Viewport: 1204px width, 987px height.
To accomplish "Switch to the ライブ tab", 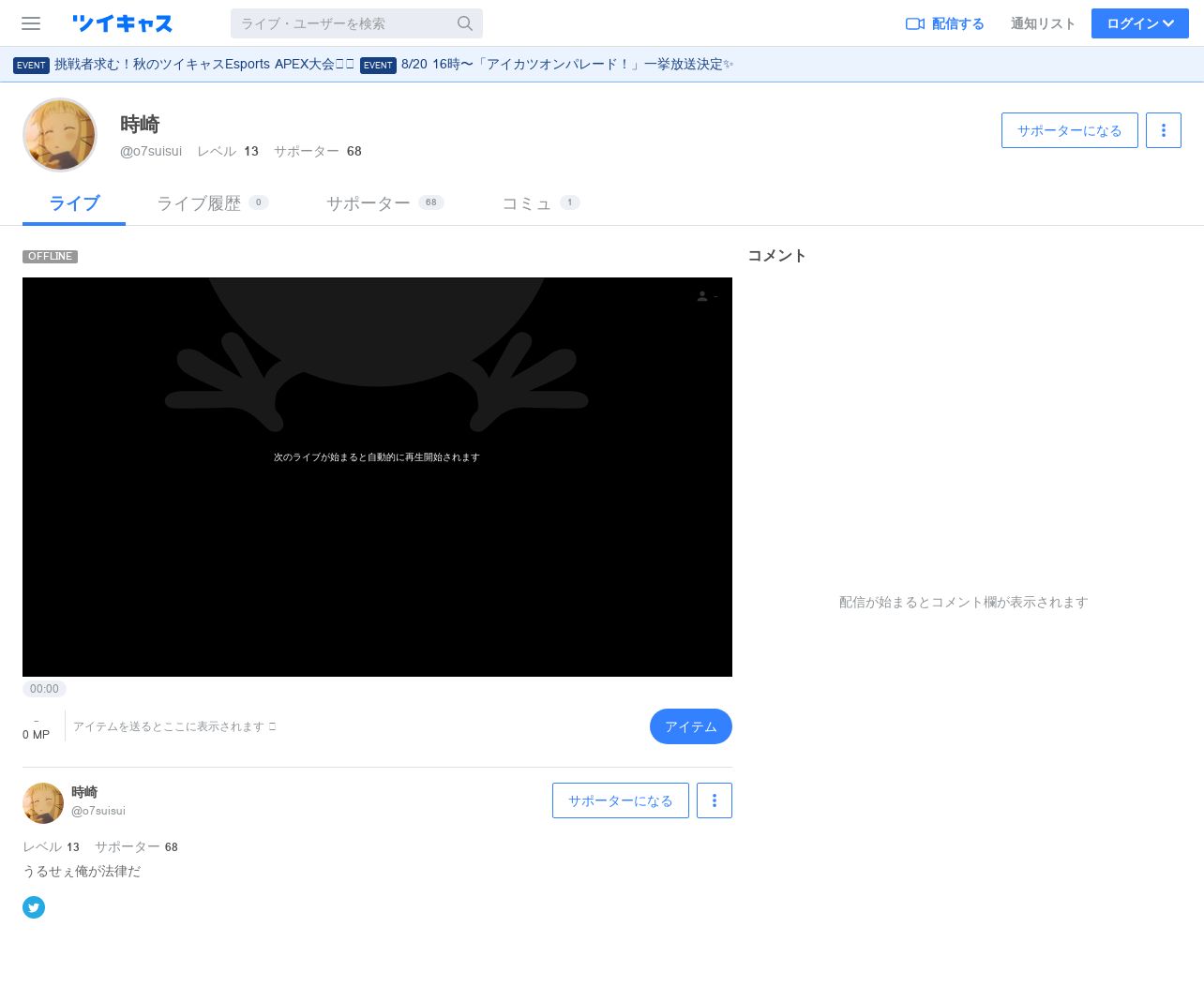I will 74,203.
